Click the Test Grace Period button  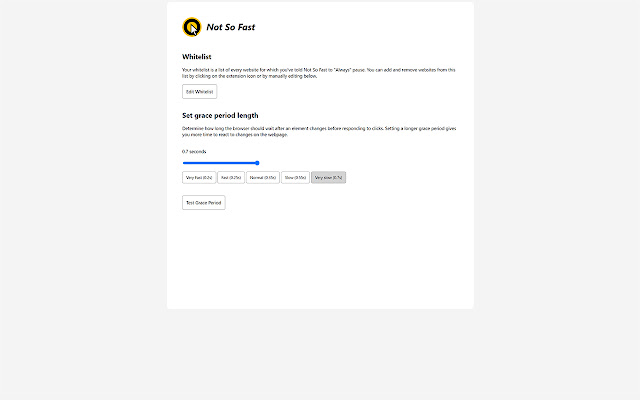(204, 202)
